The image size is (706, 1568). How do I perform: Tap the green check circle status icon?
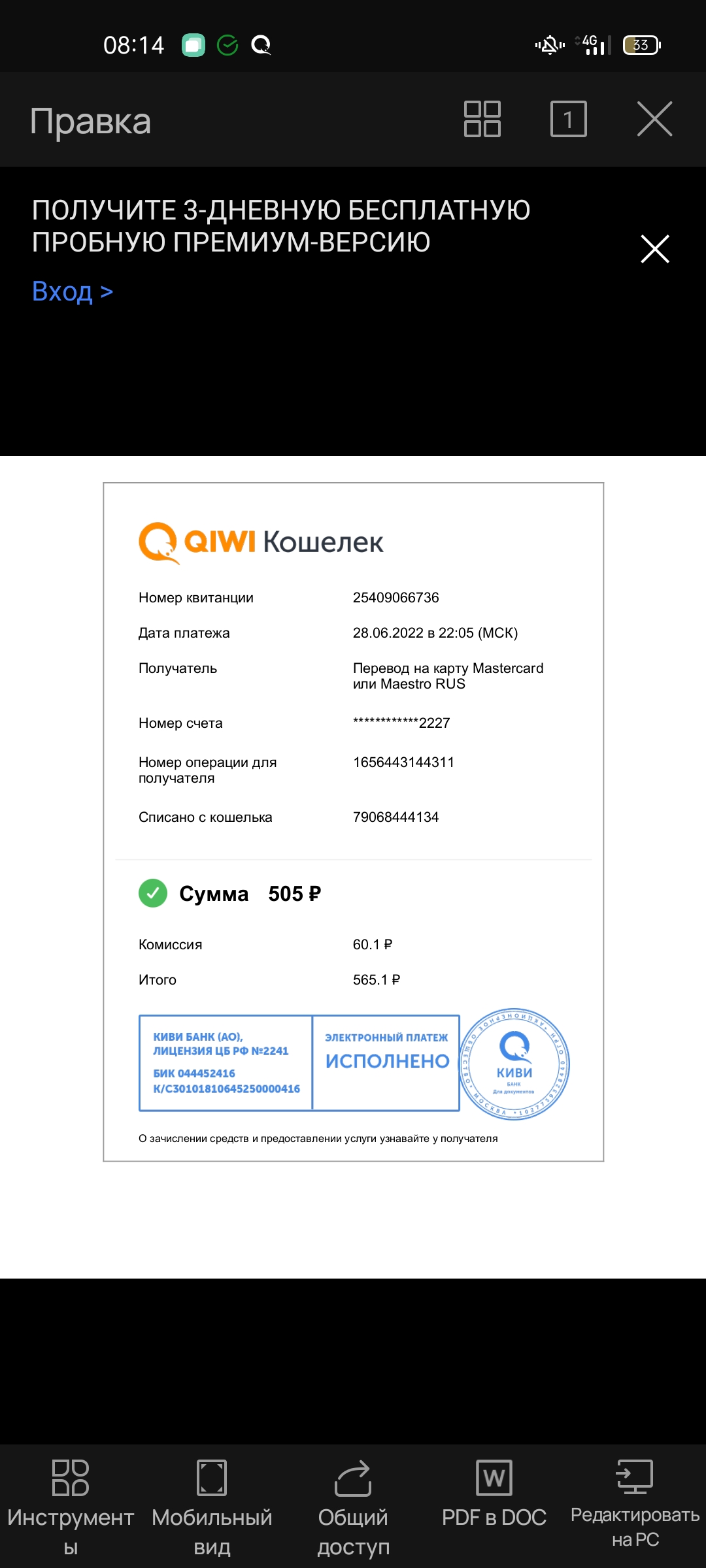(227, 45)
